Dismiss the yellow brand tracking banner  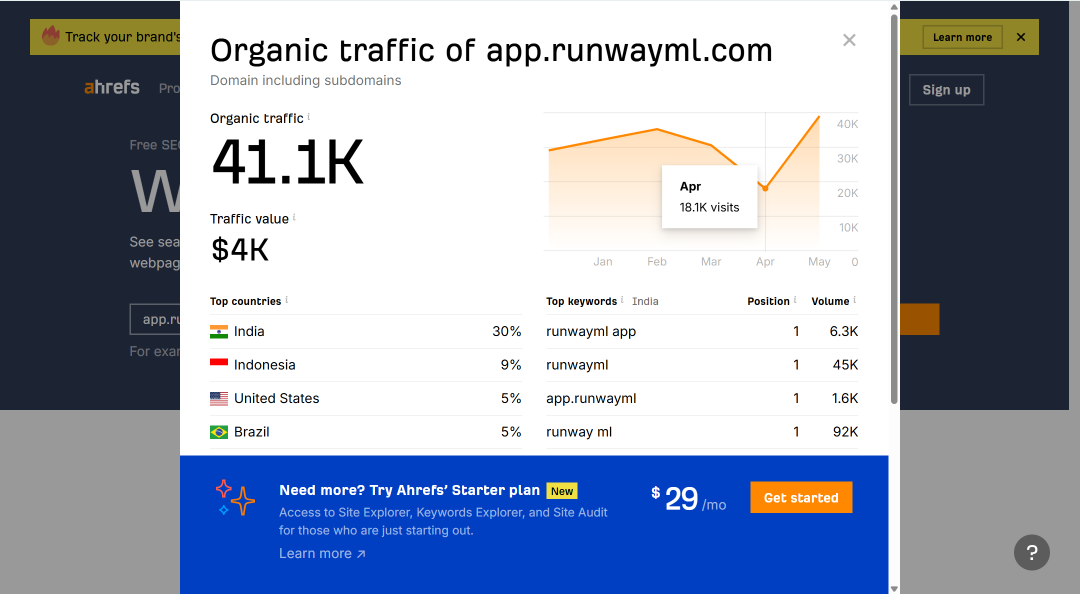(1021, 37)
